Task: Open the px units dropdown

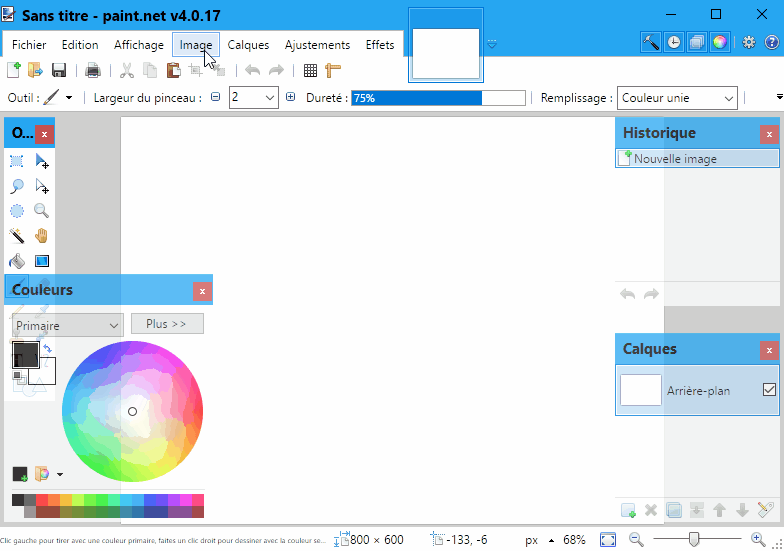Action: click(540, 540)
